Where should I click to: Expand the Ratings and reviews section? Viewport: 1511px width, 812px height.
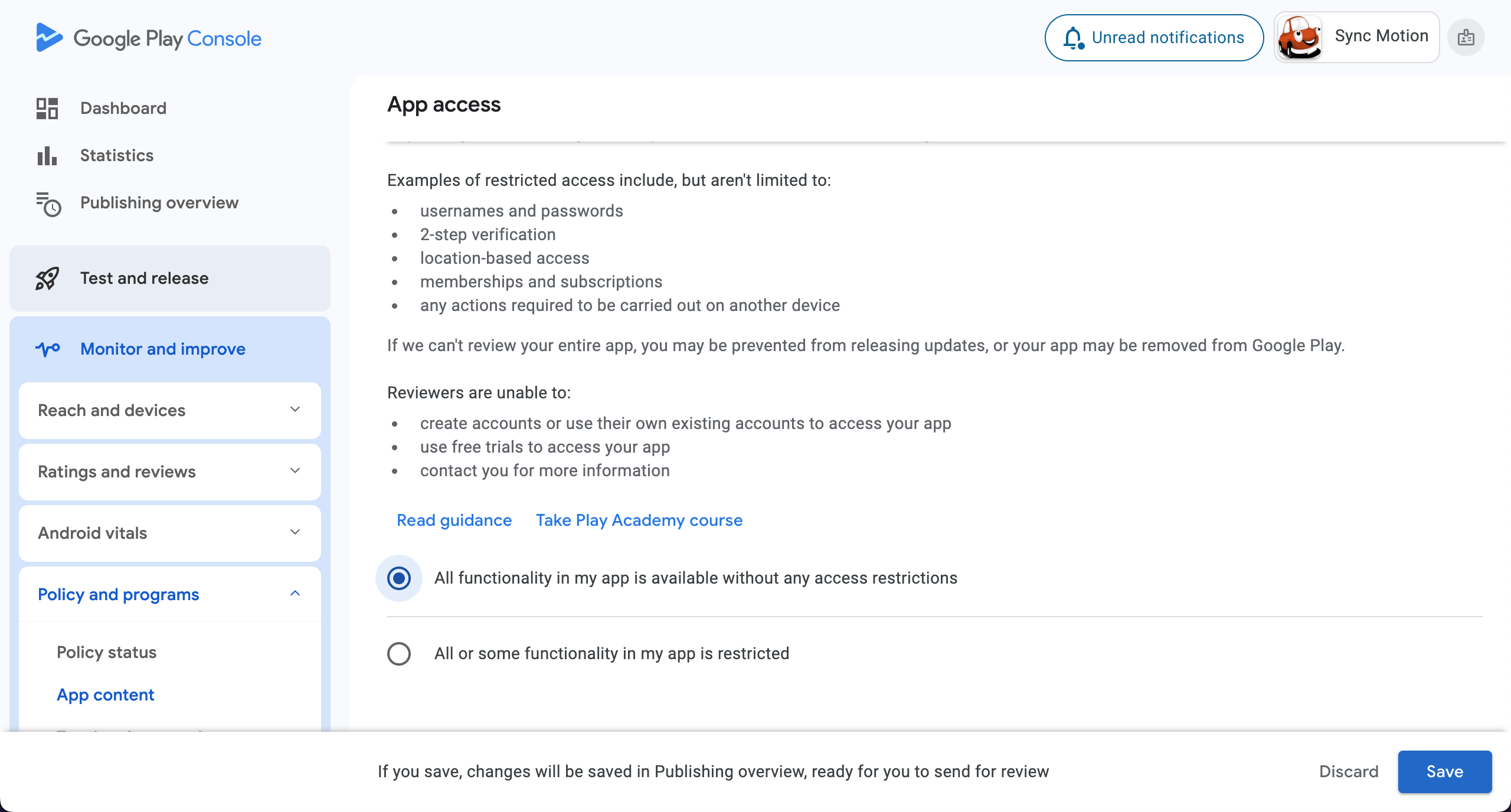coord(170,472)
